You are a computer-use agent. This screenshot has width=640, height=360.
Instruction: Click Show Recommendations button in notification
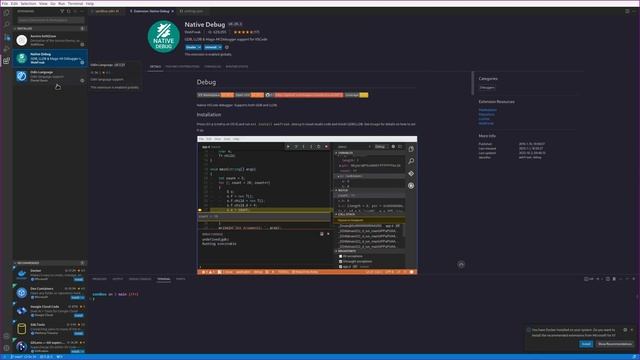point(615,344)
